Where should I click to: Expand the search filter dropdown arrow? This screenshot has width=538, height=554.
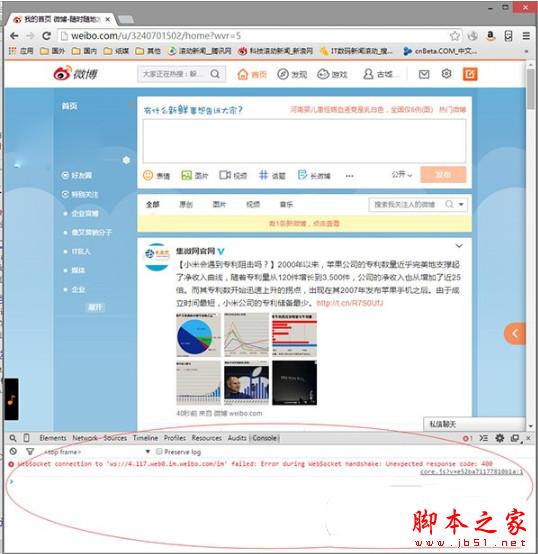[x=461, y=204]
